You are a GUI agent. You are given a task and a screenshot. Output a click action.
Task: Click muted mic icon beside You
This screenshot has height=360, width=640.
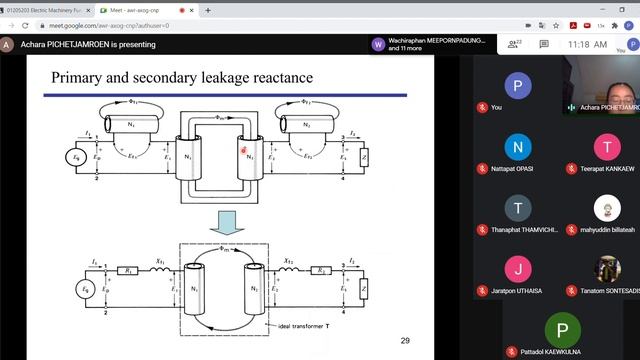482,107
